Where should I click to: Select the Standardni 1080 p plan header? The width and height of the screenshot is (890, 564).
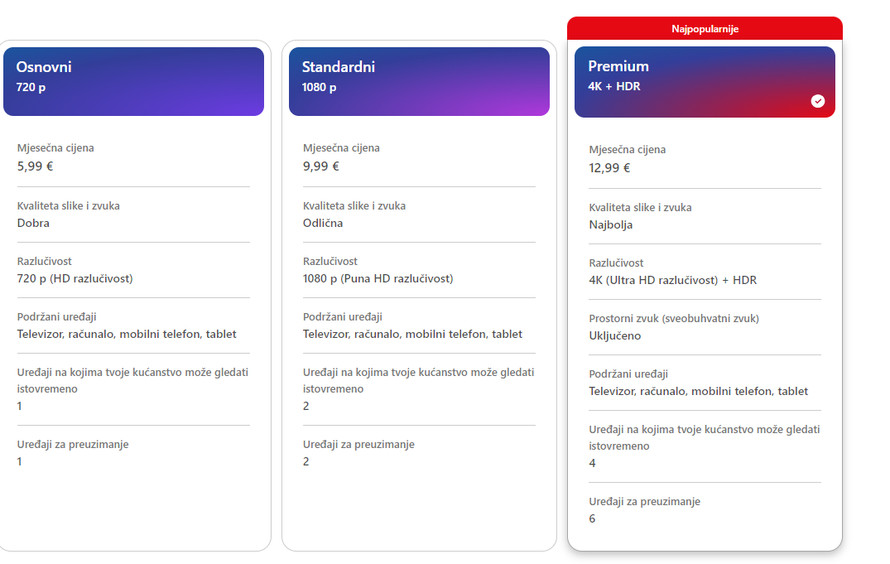(419, 82)
